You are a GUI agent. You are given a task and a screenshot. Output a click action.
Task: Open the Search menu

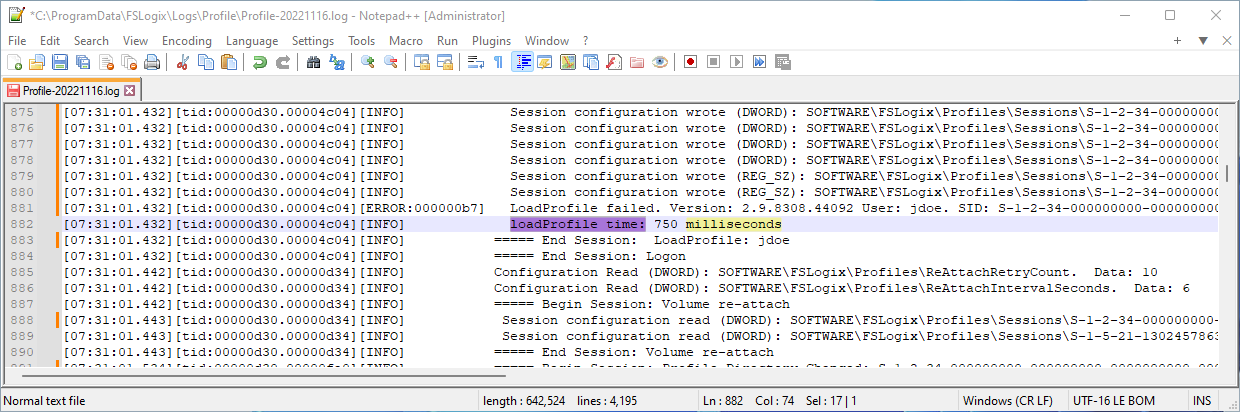pos(91,40)
